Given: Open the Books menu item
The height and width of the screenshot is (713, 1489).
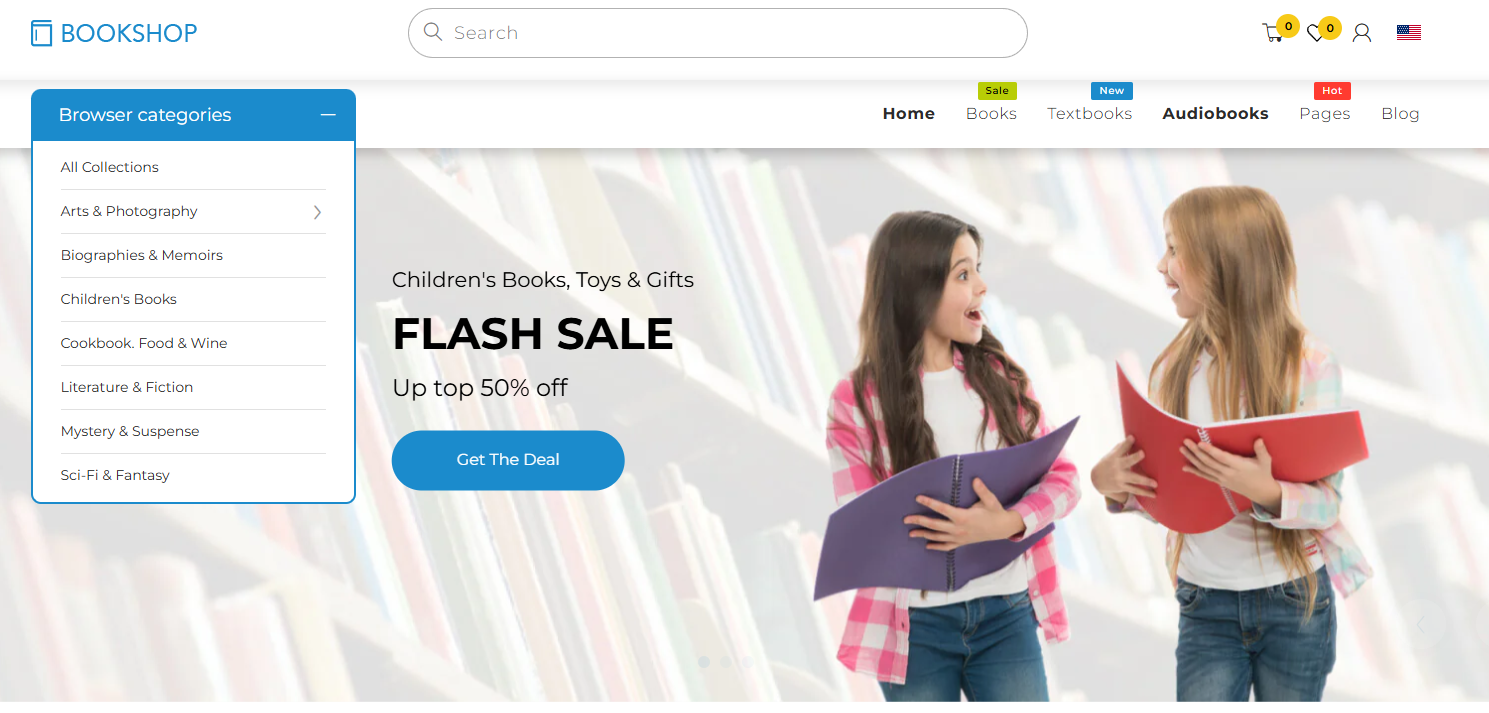Looking at the screenshot, I should (991, 114).
